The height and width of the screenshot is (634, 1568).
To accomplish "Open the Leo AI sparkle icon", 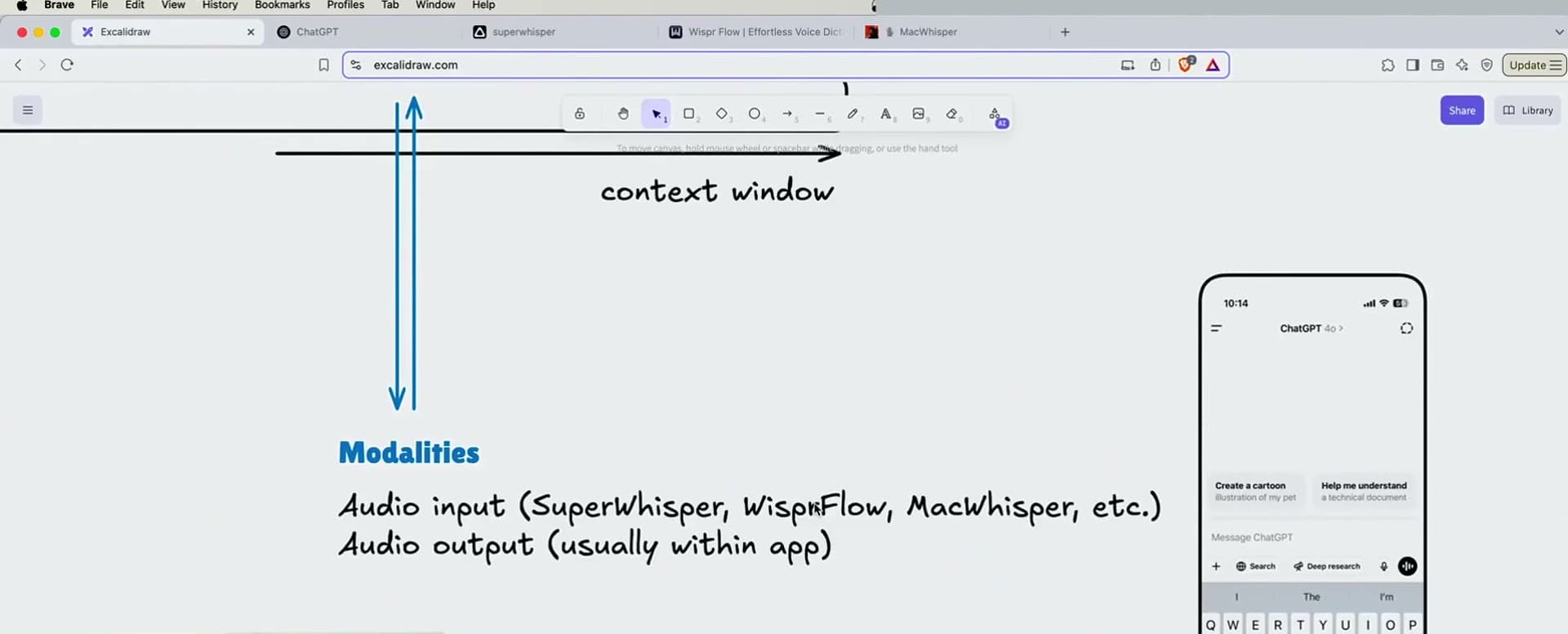I will [1462, 65].
